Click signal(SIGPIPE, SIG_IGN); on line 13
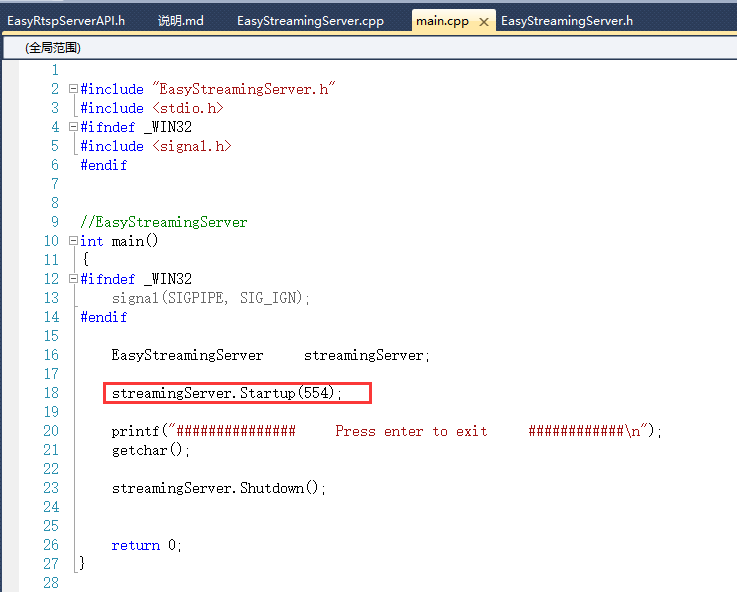Viewport: 737px width, 592px height. 211,298
